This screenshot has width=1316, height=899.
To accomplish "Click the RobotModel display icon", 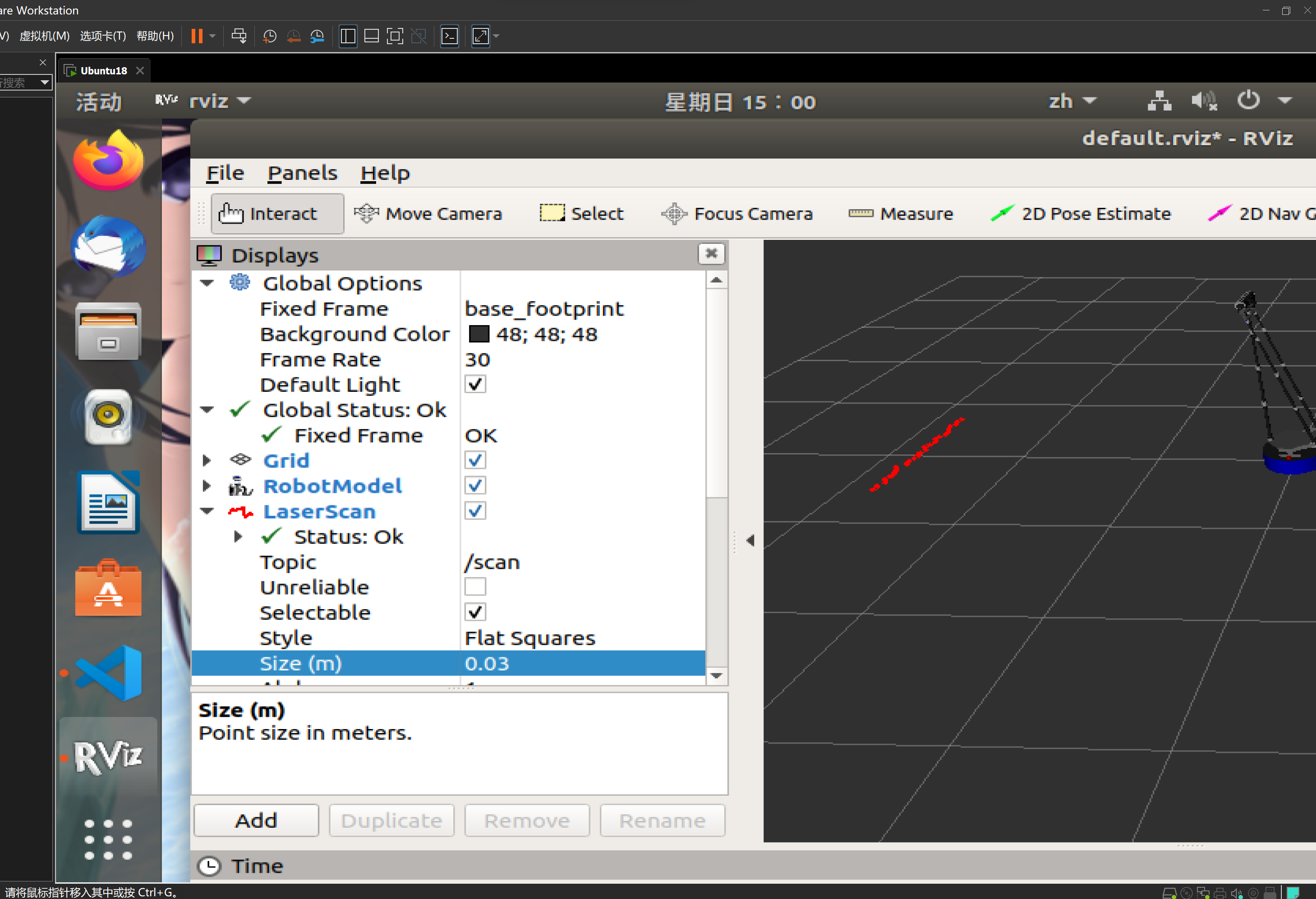I will 240,486.
